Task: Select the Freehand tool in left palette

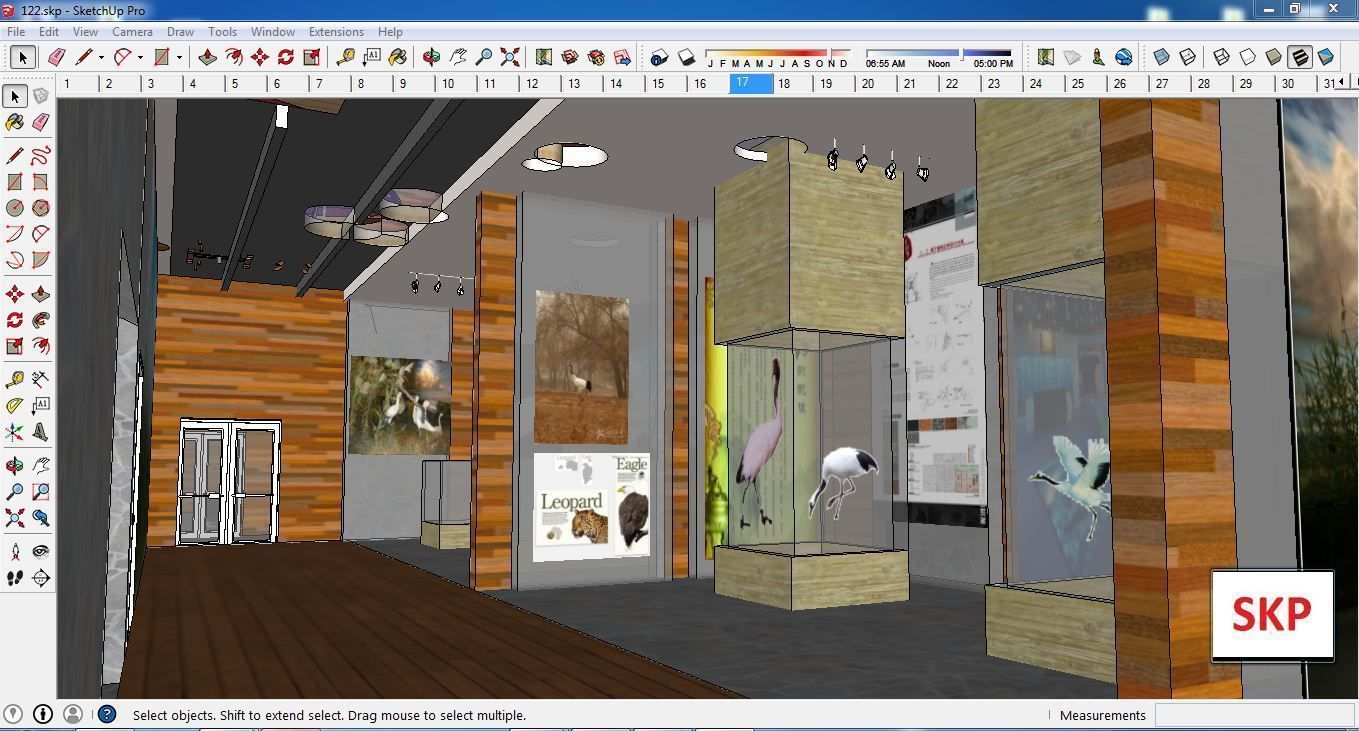Action: tap(40, 155)
